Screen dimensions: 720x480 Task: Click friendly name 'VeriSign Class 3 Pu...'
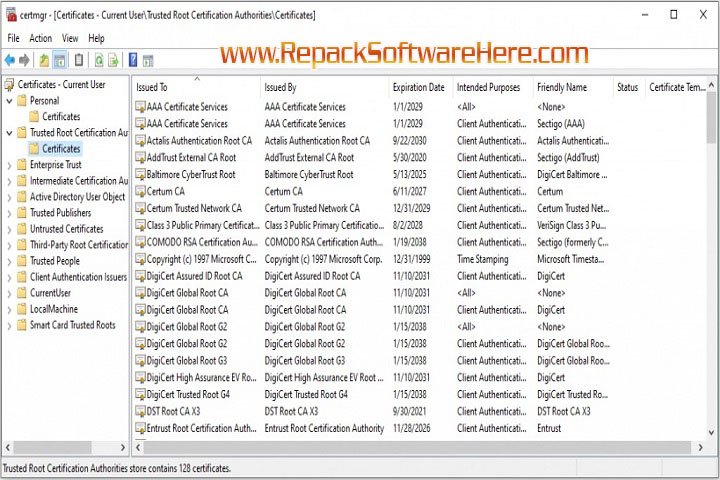[571, 226]
